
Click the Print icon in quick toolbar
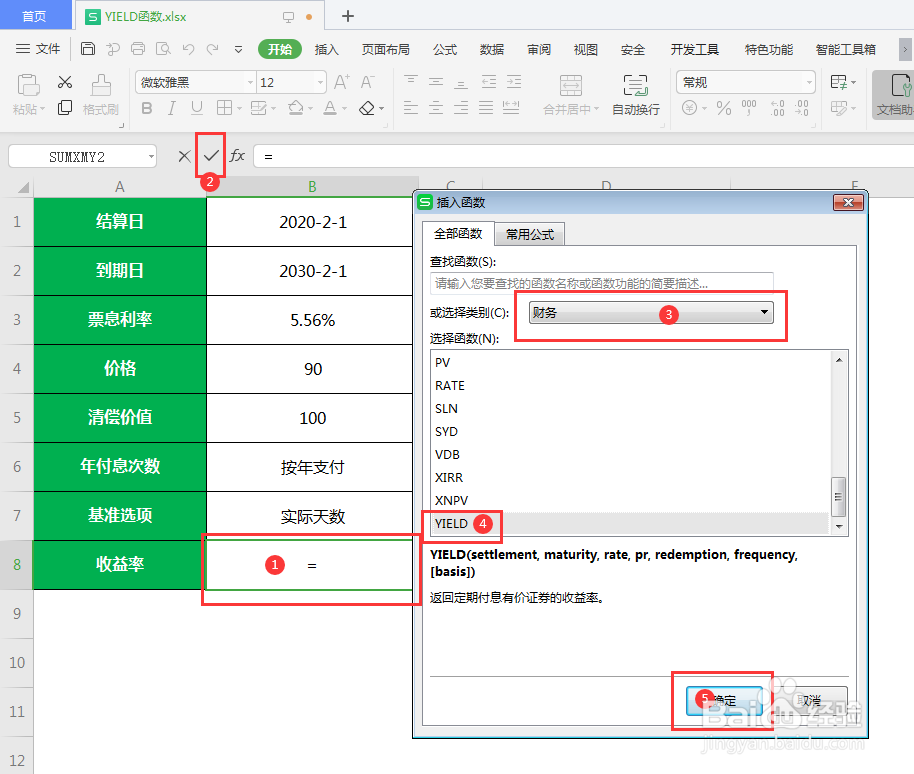tap(138, 48)
